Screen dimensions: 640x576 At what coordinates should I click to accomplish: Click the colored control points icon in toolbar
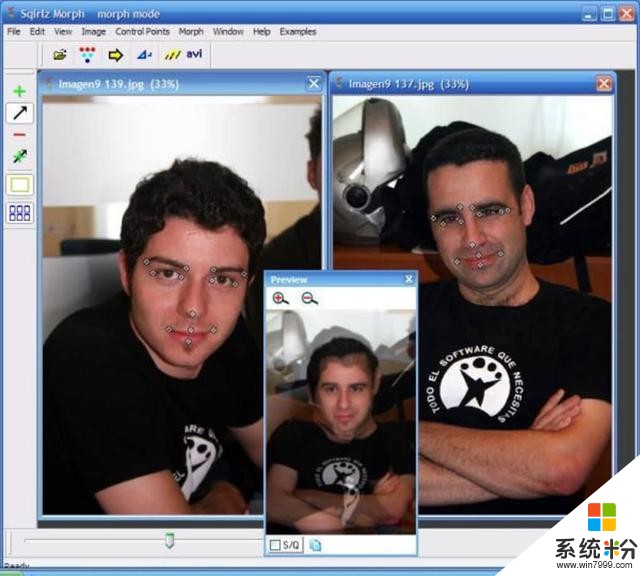[x=87, y=55]
